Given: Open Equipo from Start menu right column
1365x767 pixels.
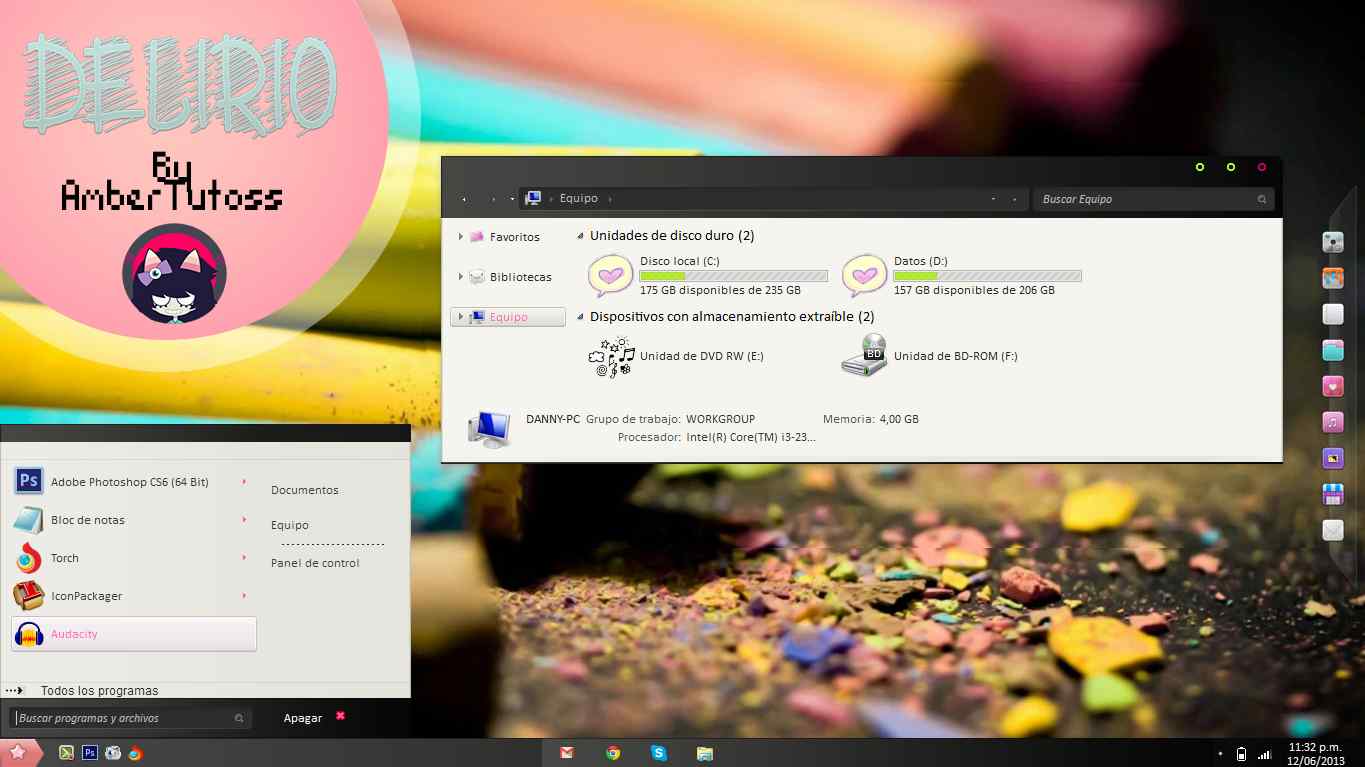Looking at the screenshot, I should pyautogui.click(x=290, y=525).
